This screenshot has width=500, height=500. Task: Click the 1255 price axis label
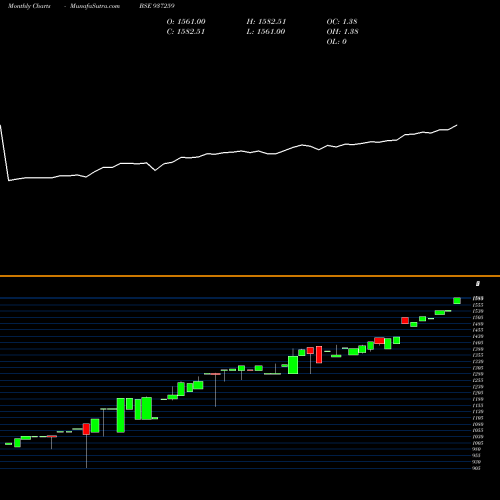478,380
